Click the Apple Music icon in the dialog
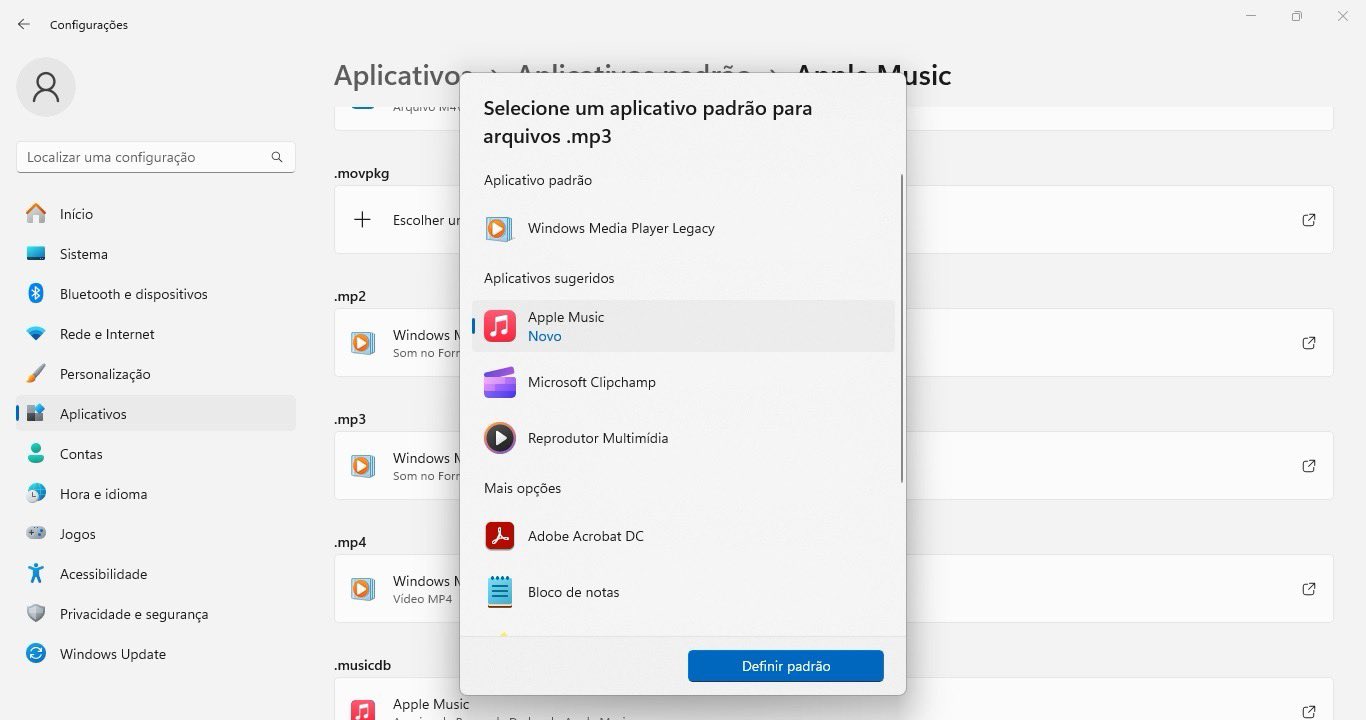This screenshot has width=1366, height=720. [500, 326]
